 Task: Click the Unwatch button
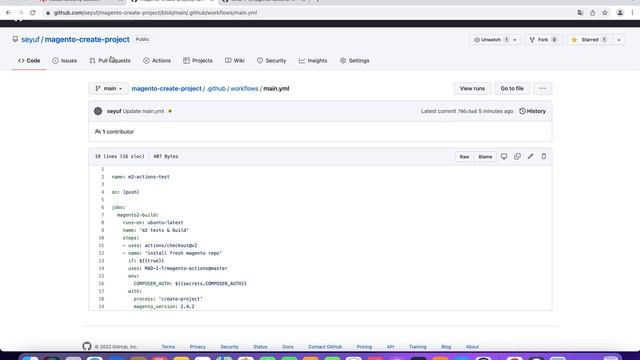coord(491,40)
